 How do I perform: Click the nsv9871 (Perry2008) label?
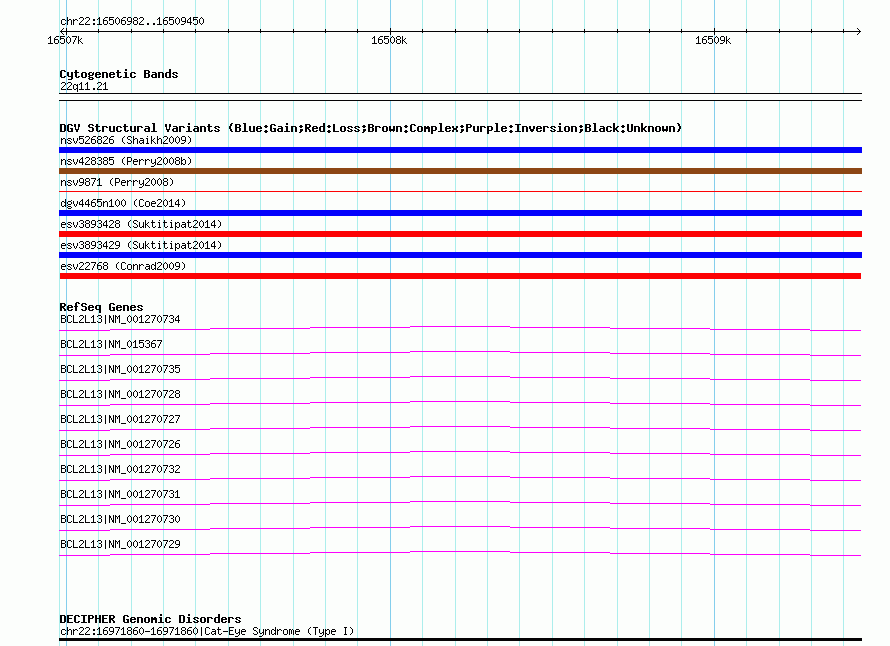117,182
